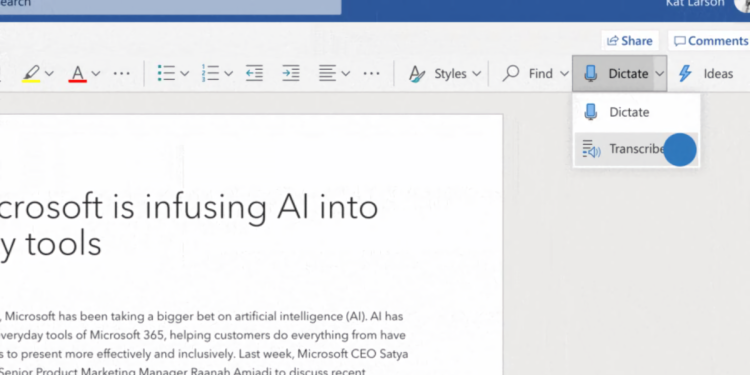Viewport: 750px width, 375px height.
Task: Click the words 'Last week, Microsoft CEO Satya'
Action: [323, 354]
